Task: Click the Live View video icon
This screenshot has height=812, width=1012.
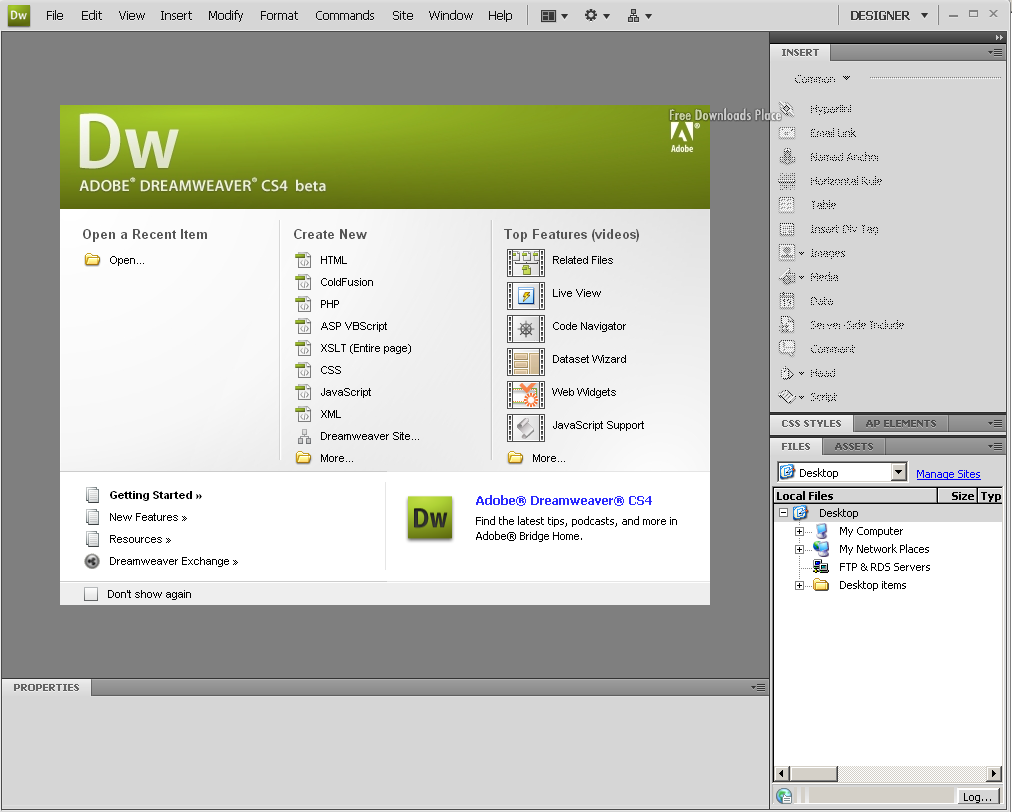Action: tap(526, 295)
